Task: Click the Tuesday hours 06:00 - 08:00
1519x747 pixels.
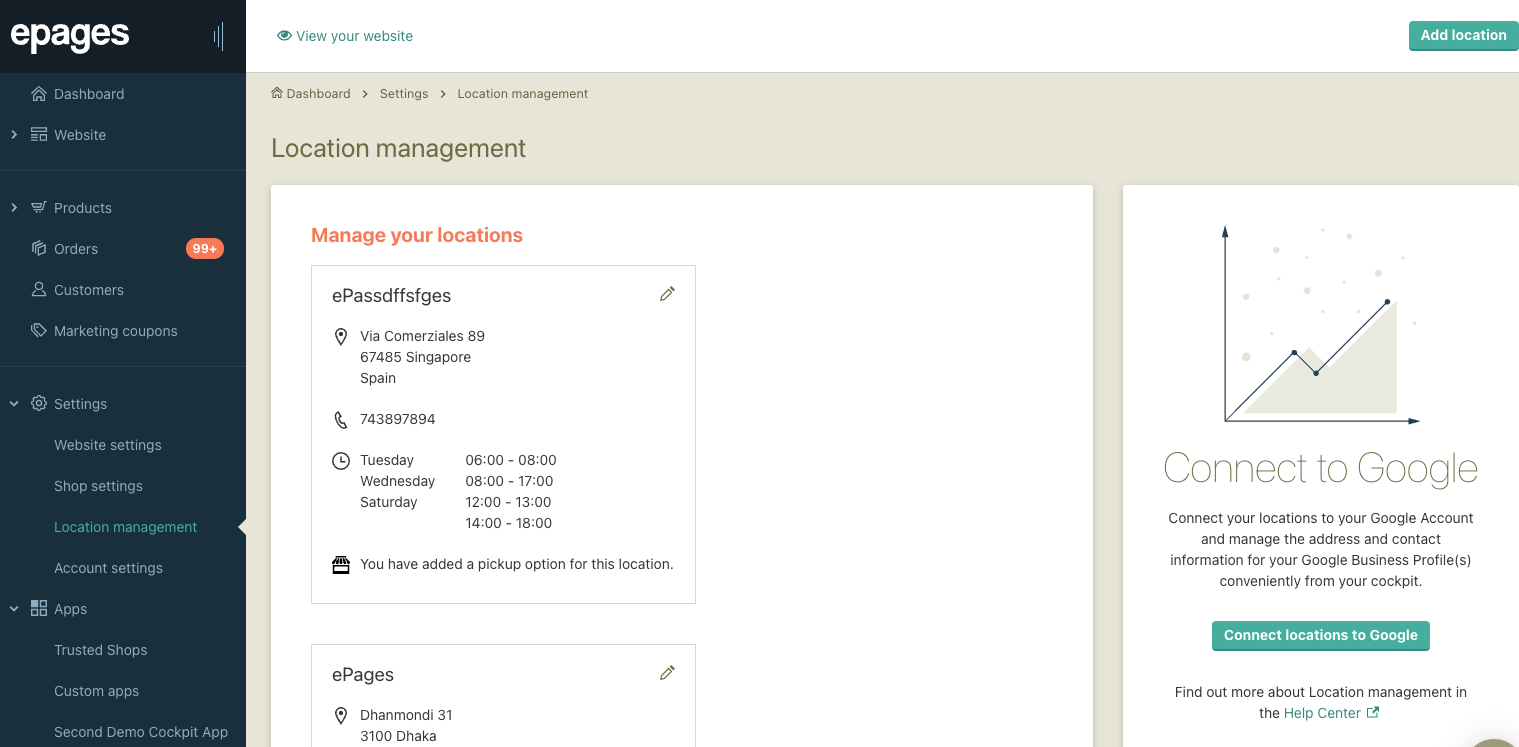Action: (x=511, y=460)
